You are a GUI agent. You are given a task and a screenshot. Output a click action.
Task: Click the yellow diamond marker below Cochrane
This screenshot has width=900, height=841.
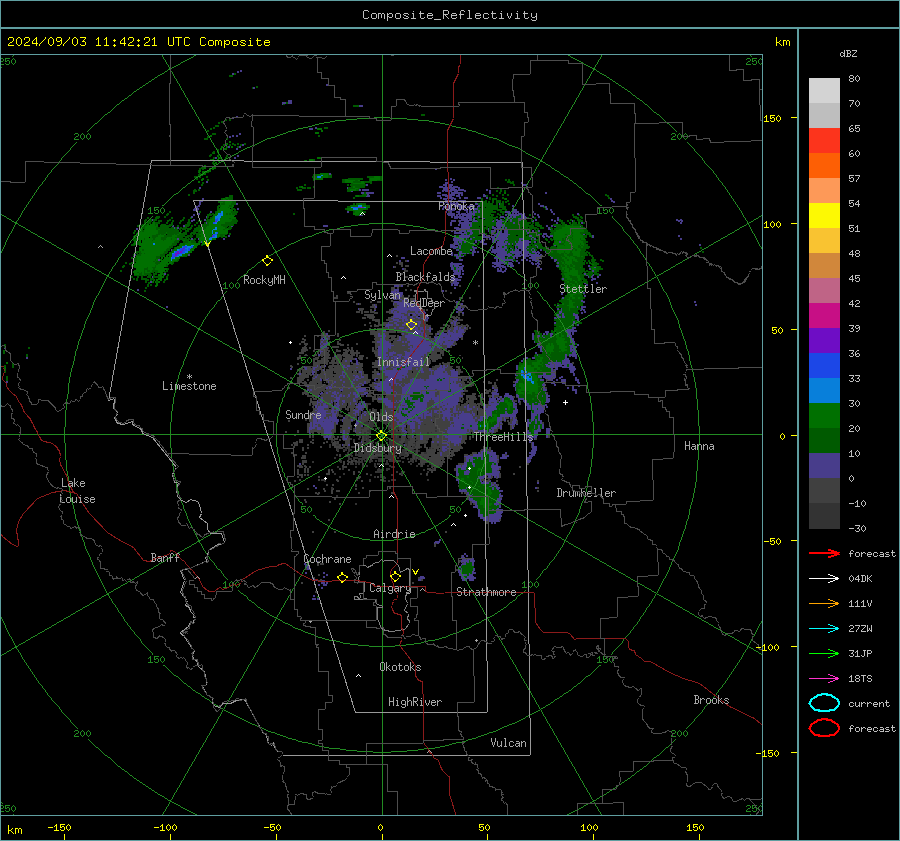click(342, 578)
